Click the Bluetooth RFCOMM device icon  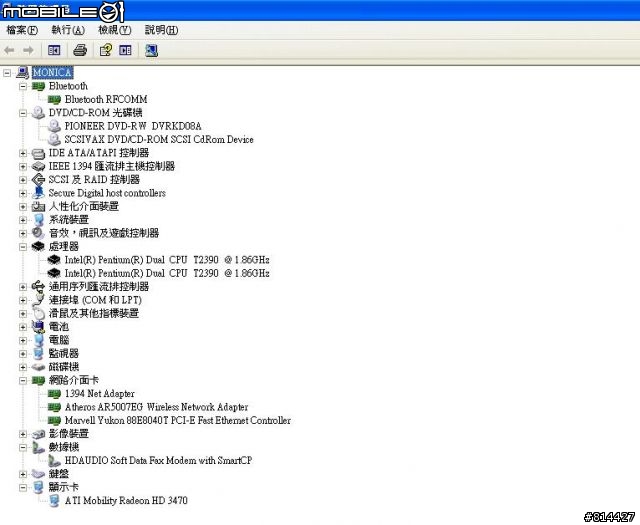54,100
